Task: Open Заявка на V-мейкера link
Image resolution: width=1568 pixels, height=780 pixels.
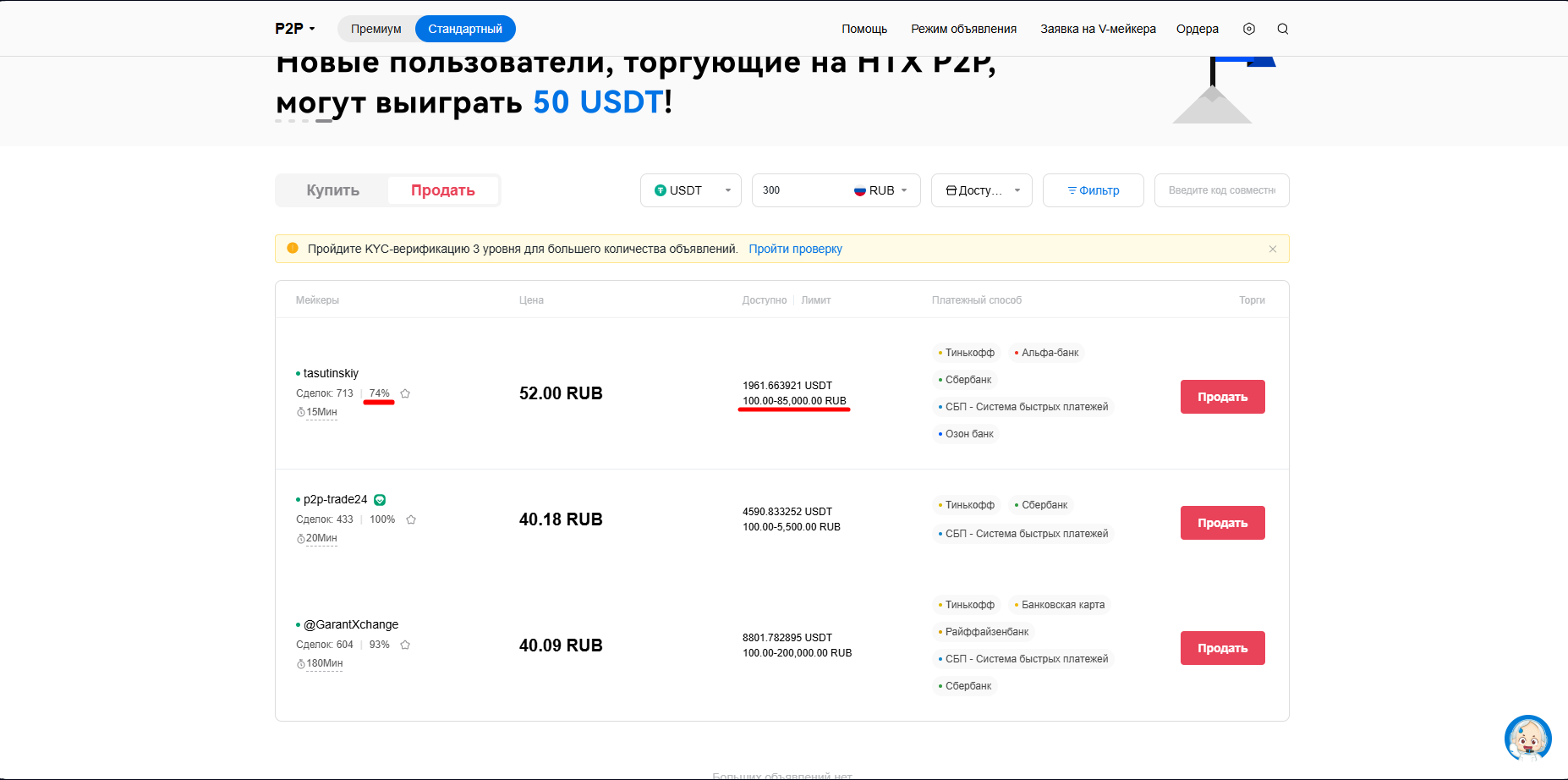Action: point(1098,29)
